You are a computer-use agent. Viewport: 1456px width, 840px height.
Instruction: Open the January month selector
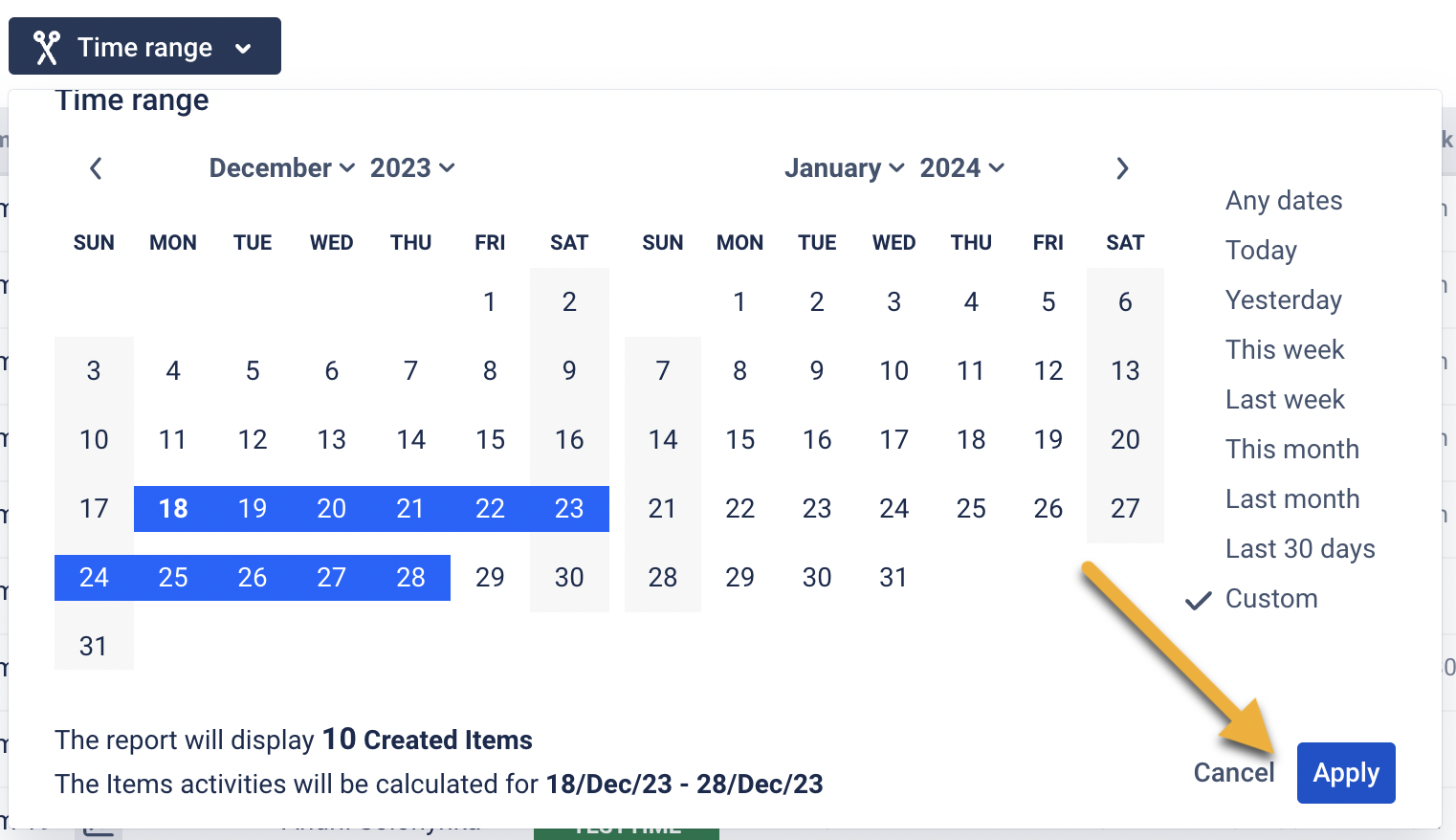point(844,168)
